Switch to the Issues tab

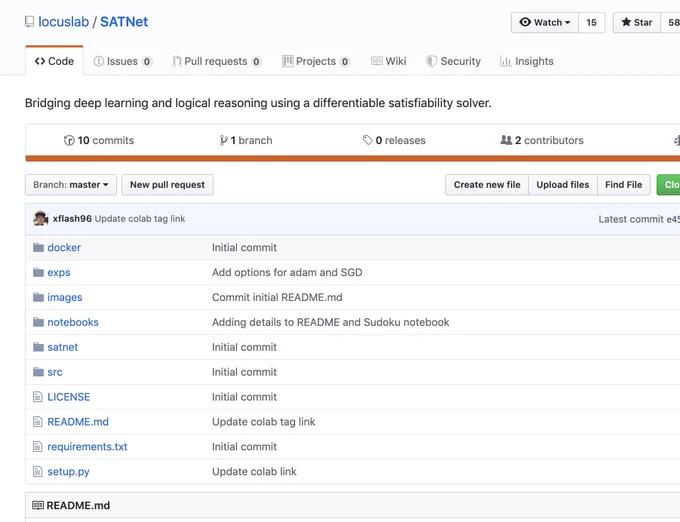coord(122,62)
